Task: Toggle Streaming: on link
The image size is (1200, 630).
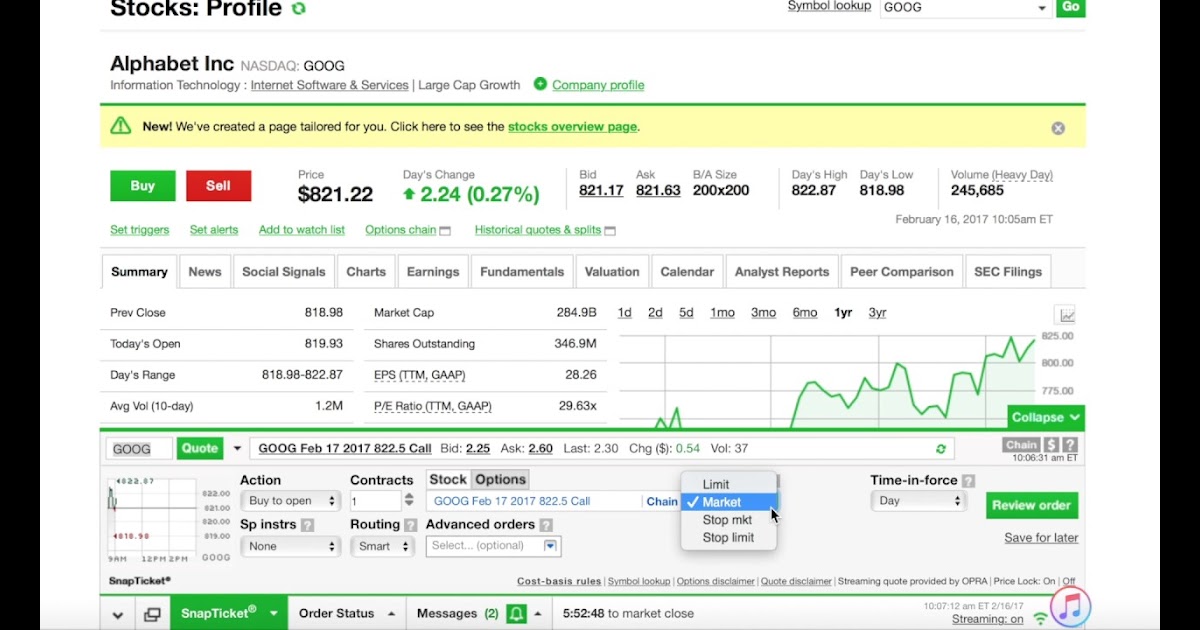Action: click(x=988, y=620)
